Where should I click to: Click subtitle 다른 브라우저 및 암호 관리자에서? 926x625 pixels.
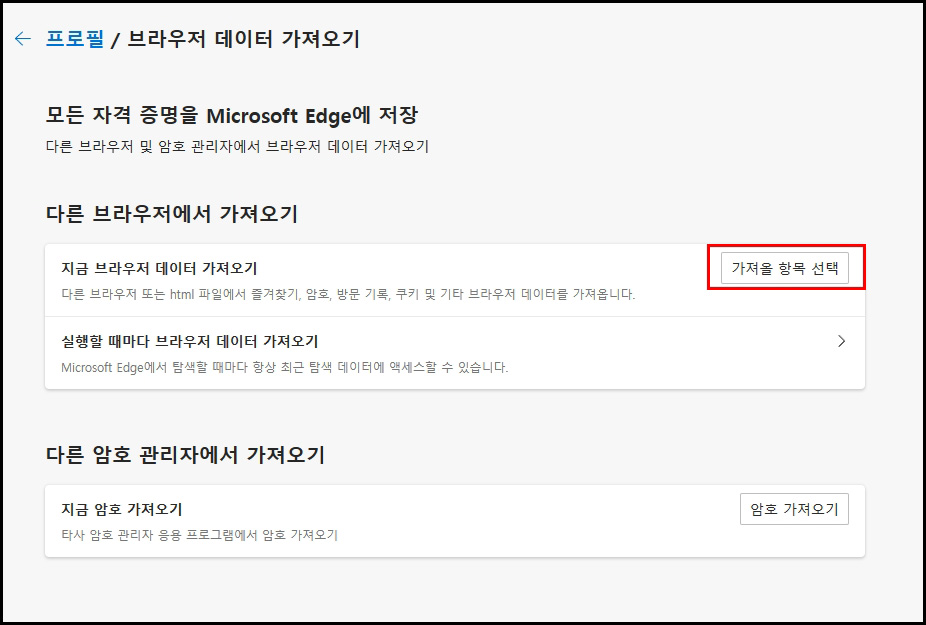click(x=237, y=146)
